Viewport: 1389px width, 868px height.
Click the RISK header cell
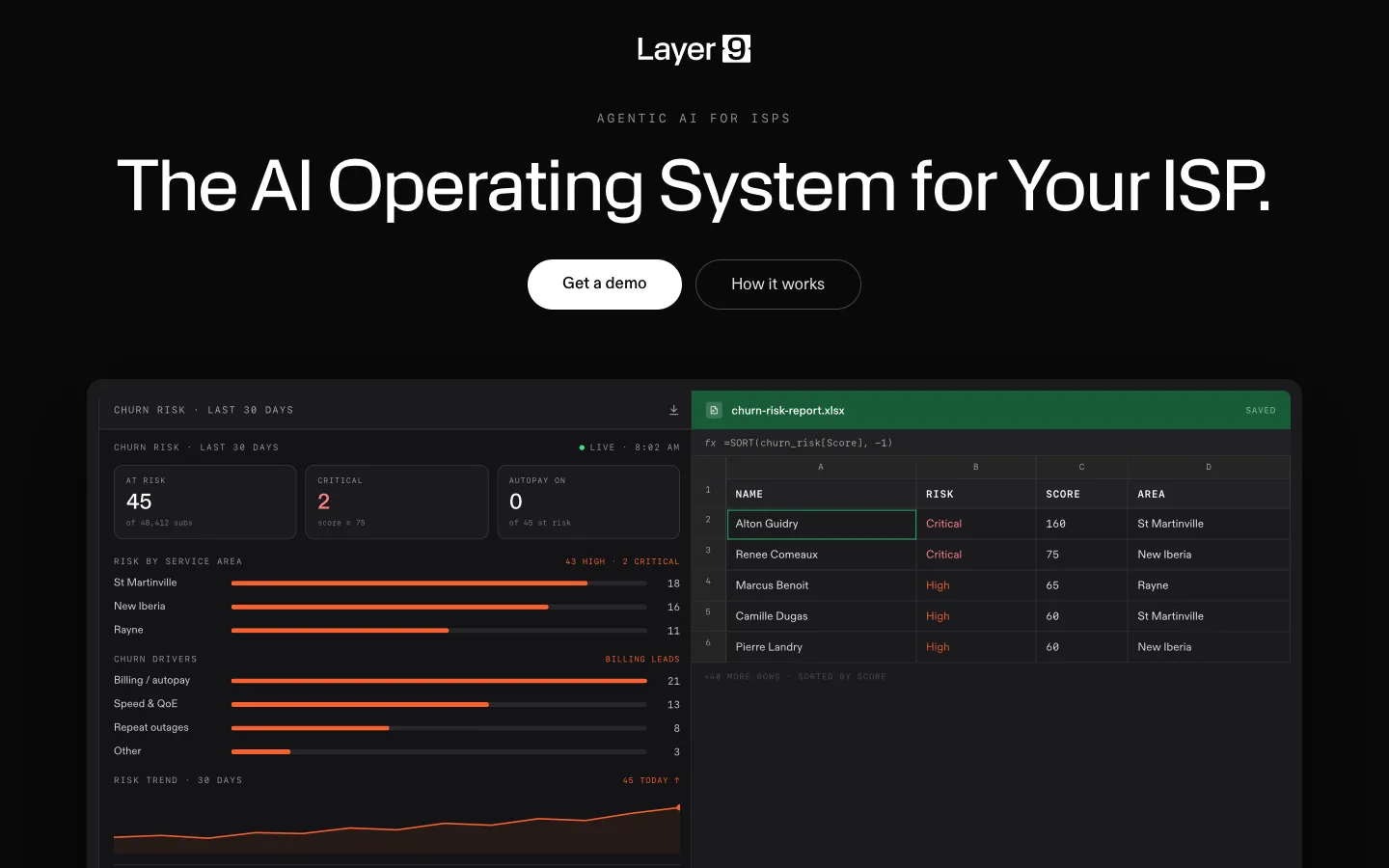(x=976, y=494)
